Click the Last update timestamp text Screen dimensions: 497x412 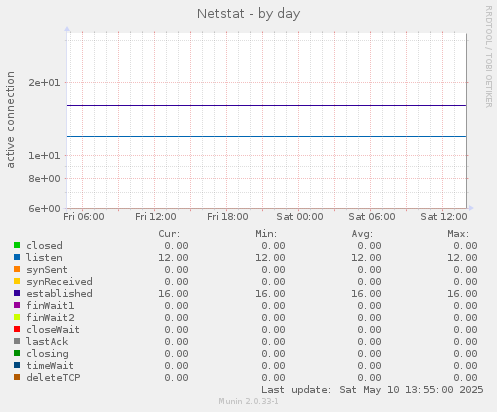click(x=372, y=390)
